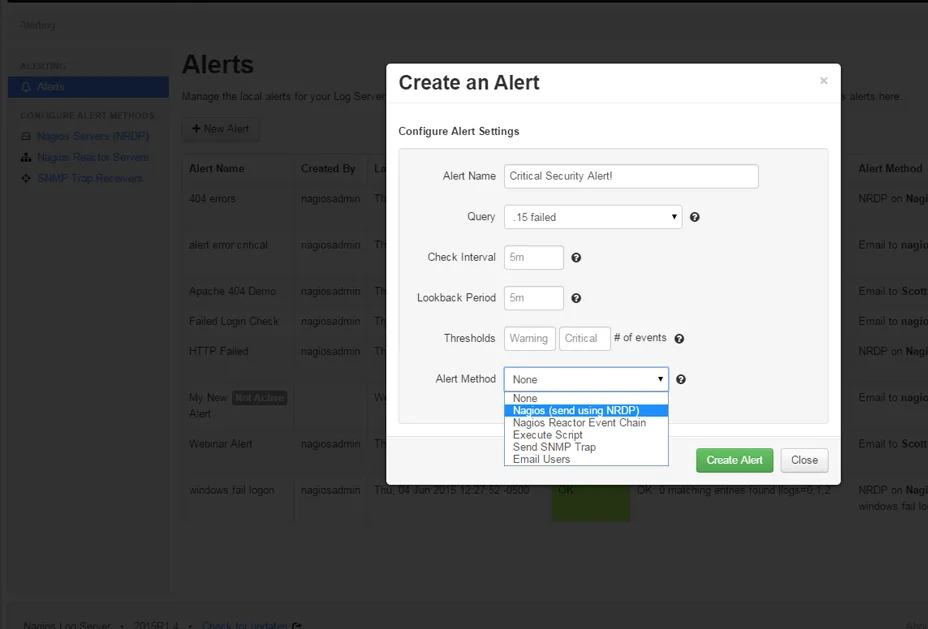Click the HTTP Failed alert name
The image size is (928, 629).
[x=218, y=351]
